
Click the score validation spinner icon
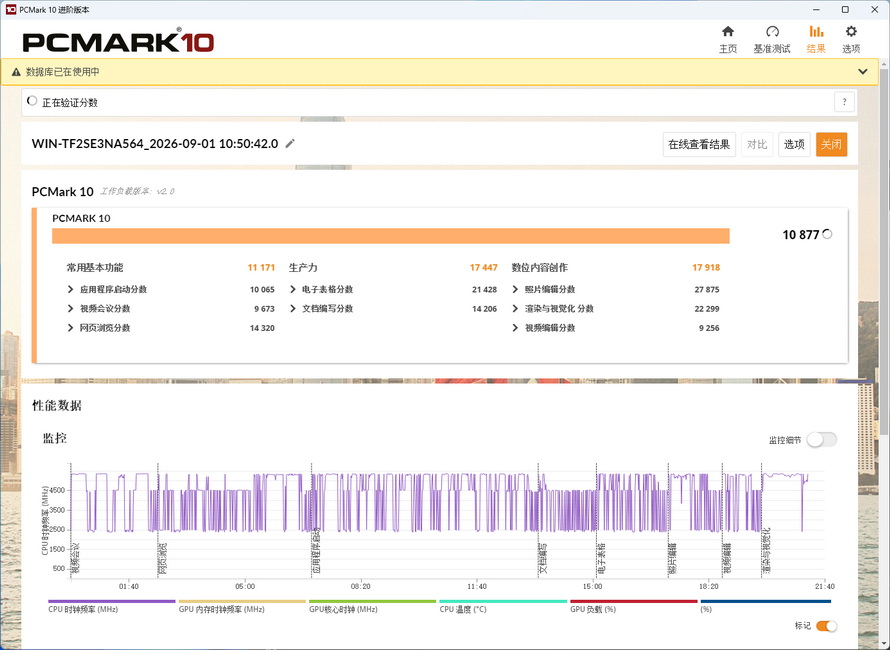coord(32,101)
